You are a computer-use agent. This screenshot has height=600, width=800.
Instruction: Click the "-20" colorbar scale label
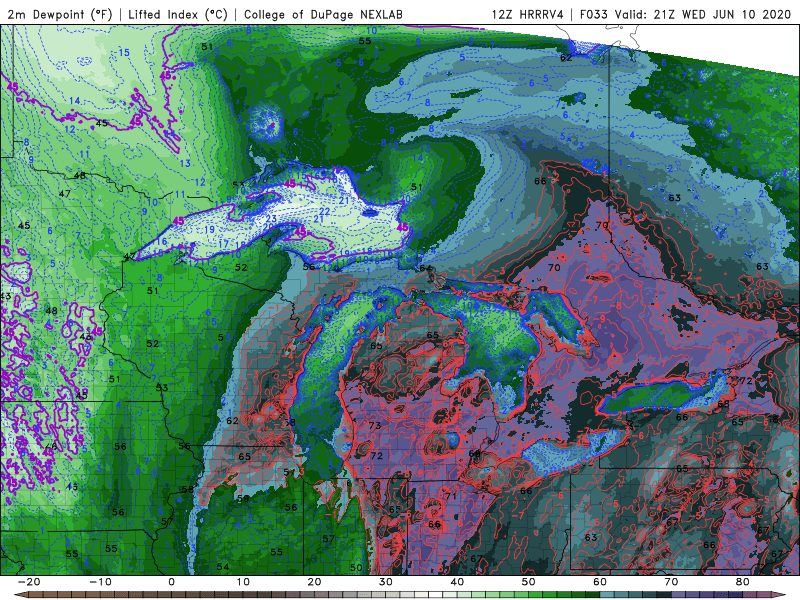pyautogui.click(x=29, y=582)
